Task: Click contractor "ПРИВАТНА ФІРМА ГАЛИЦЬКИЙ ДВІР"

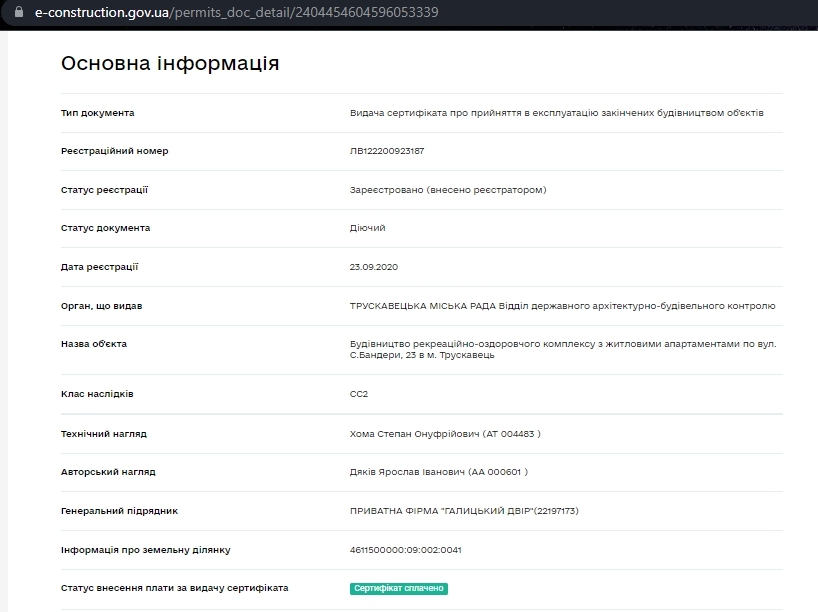Action: click(x=464, y=511)
